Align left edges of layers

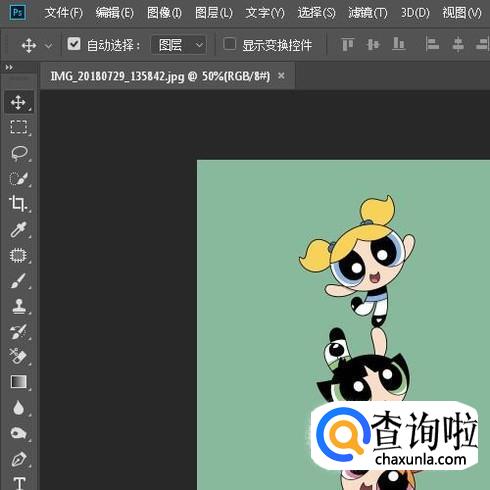[432, 44]
